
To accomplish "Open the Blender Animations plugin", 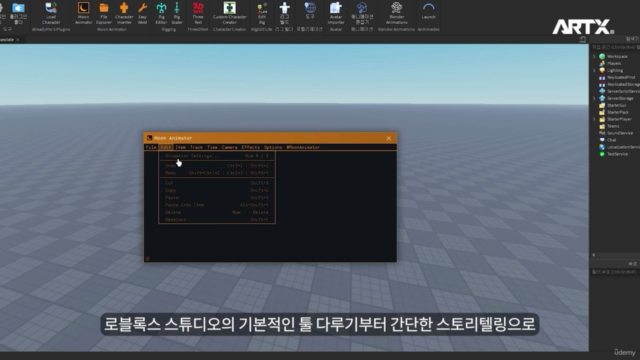I will (396, 13).
